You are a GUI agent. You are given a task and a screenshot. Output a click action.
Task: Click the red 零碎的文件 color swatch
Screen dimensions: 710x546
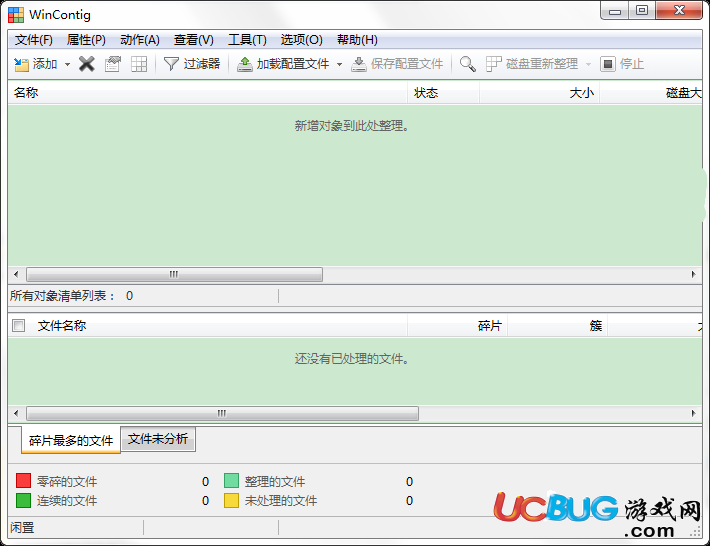pyautogui.click(x=23, y=481)
